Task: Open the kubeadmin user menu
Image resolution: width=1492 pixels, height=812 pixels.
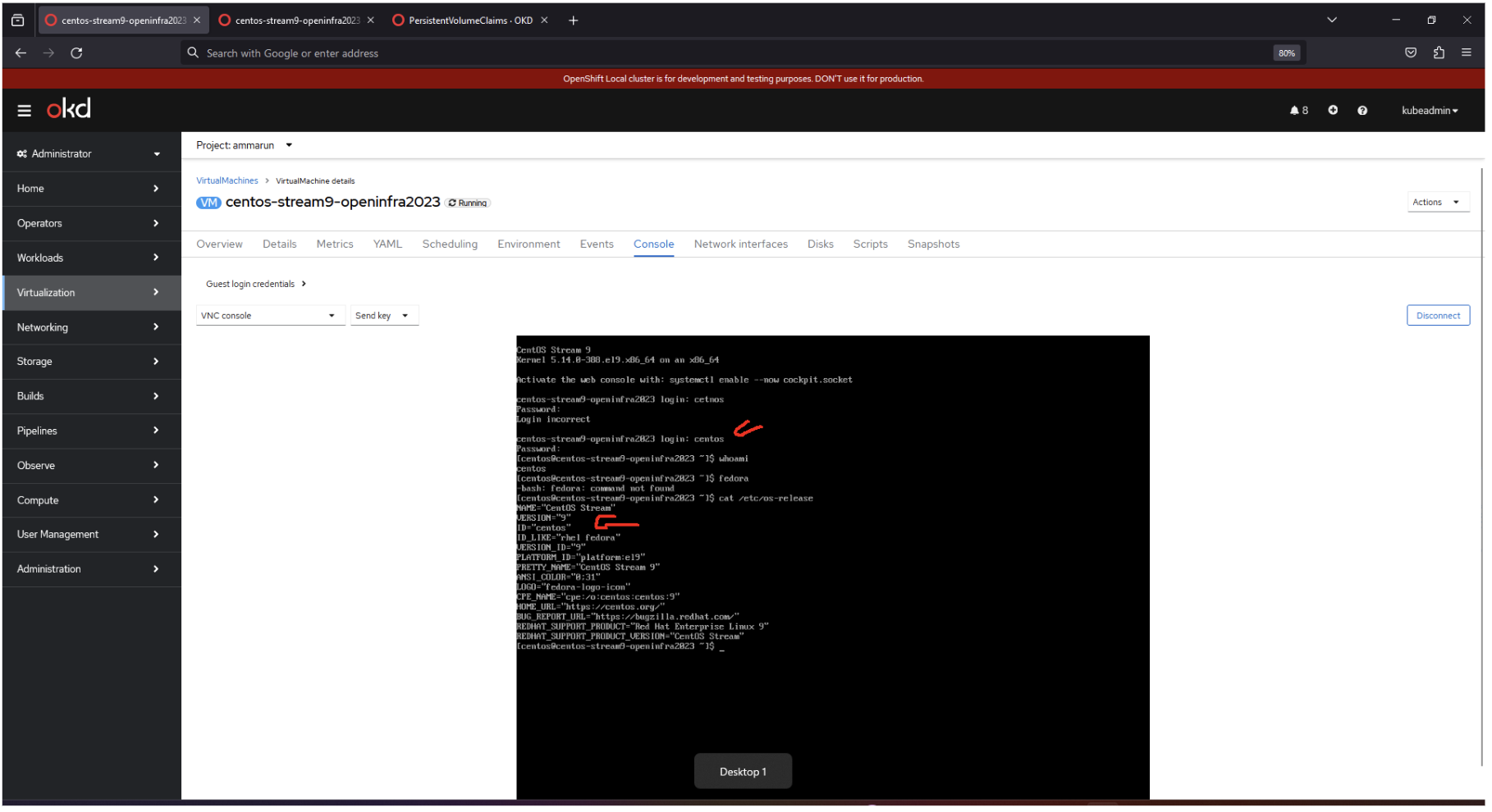Action: coord(1430,111)
